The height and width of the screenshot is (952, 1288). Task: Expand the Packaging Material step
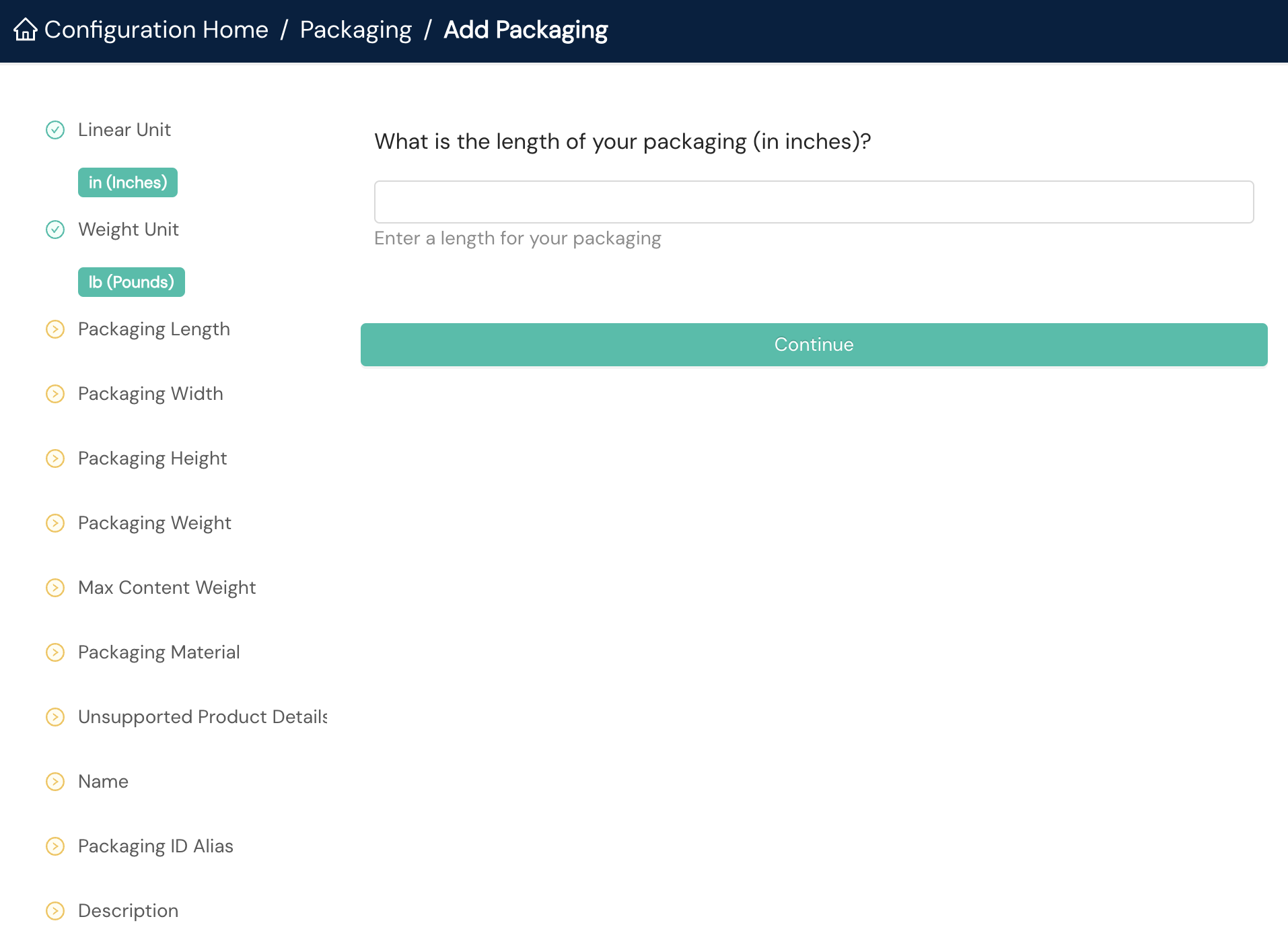pyautogui.click(x=159, y=652)
